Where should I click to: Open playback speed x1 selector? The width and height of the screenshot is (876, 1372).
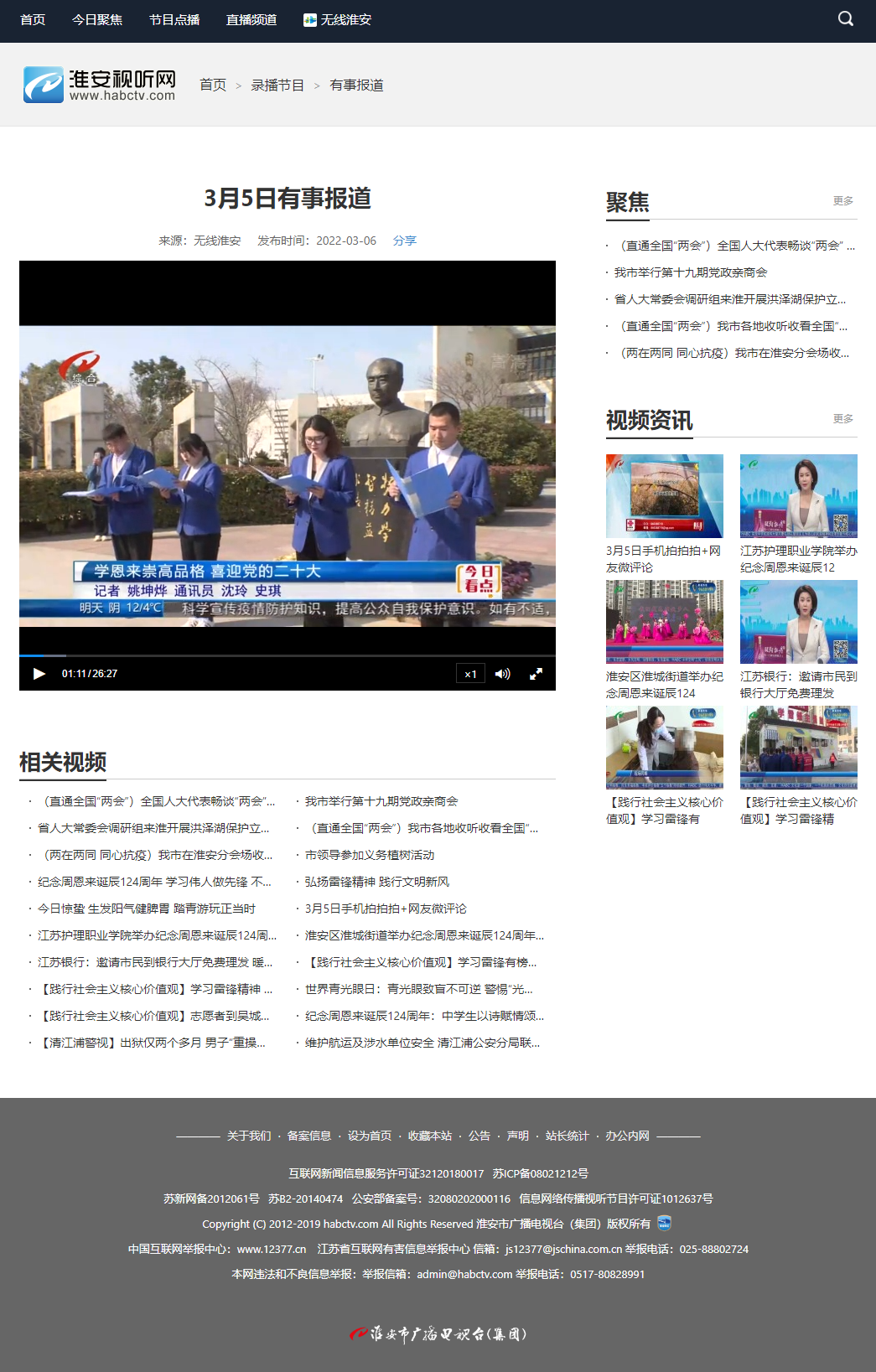(470, 674)
